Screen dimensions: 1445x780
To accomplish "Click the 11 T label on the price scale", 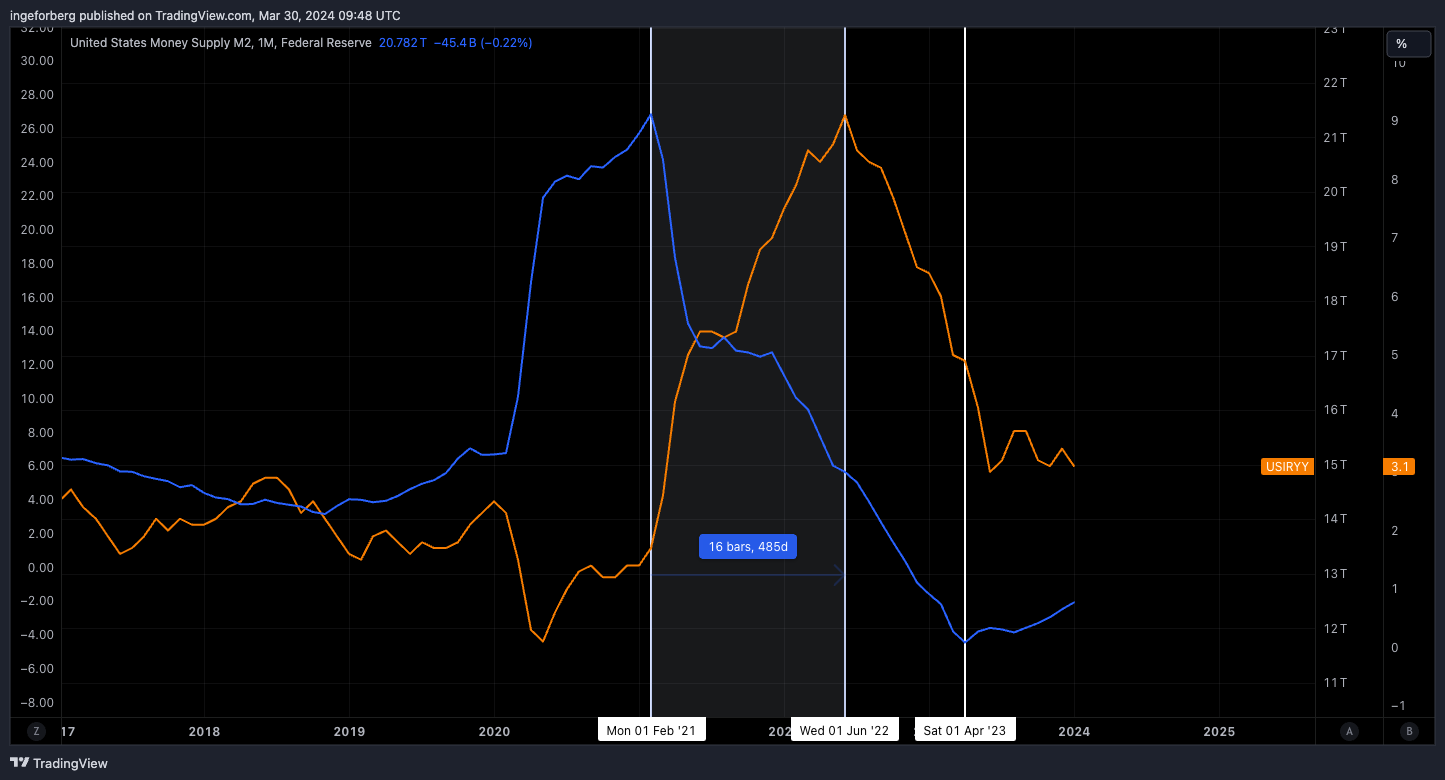I will tap(1335, 683).
